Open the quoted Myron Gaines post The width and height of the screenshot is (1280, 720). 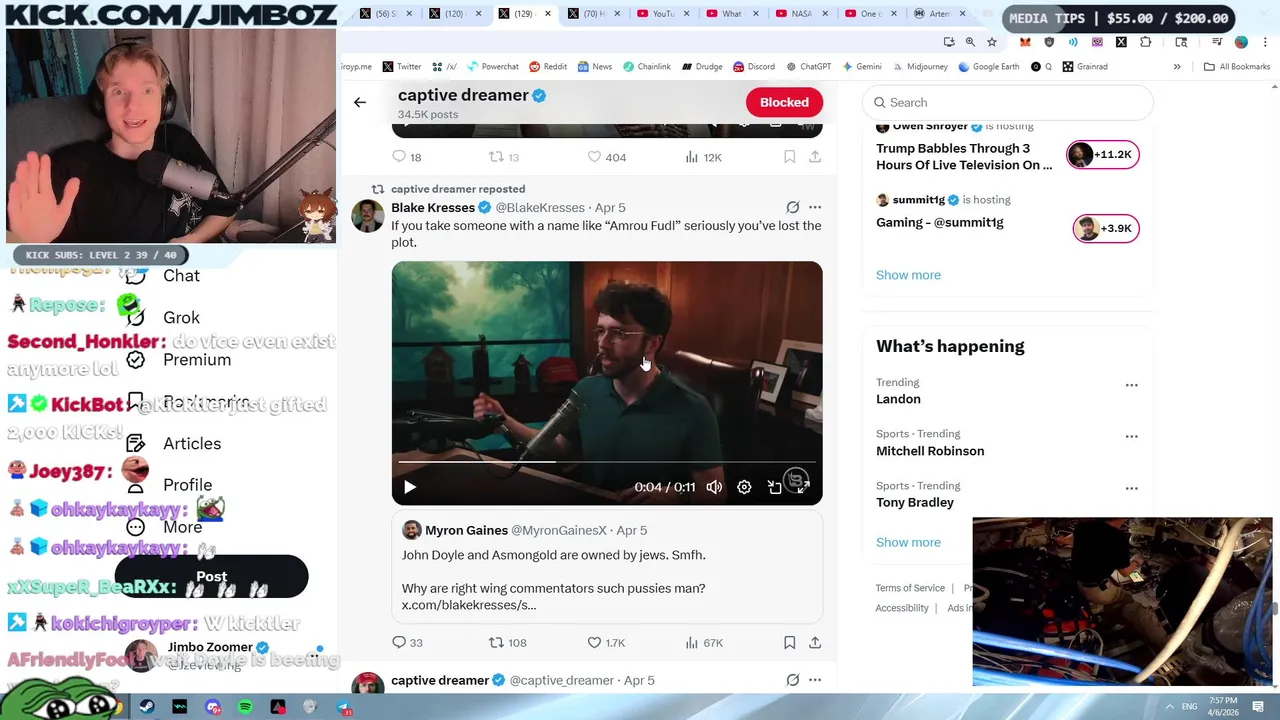[607, 568]
